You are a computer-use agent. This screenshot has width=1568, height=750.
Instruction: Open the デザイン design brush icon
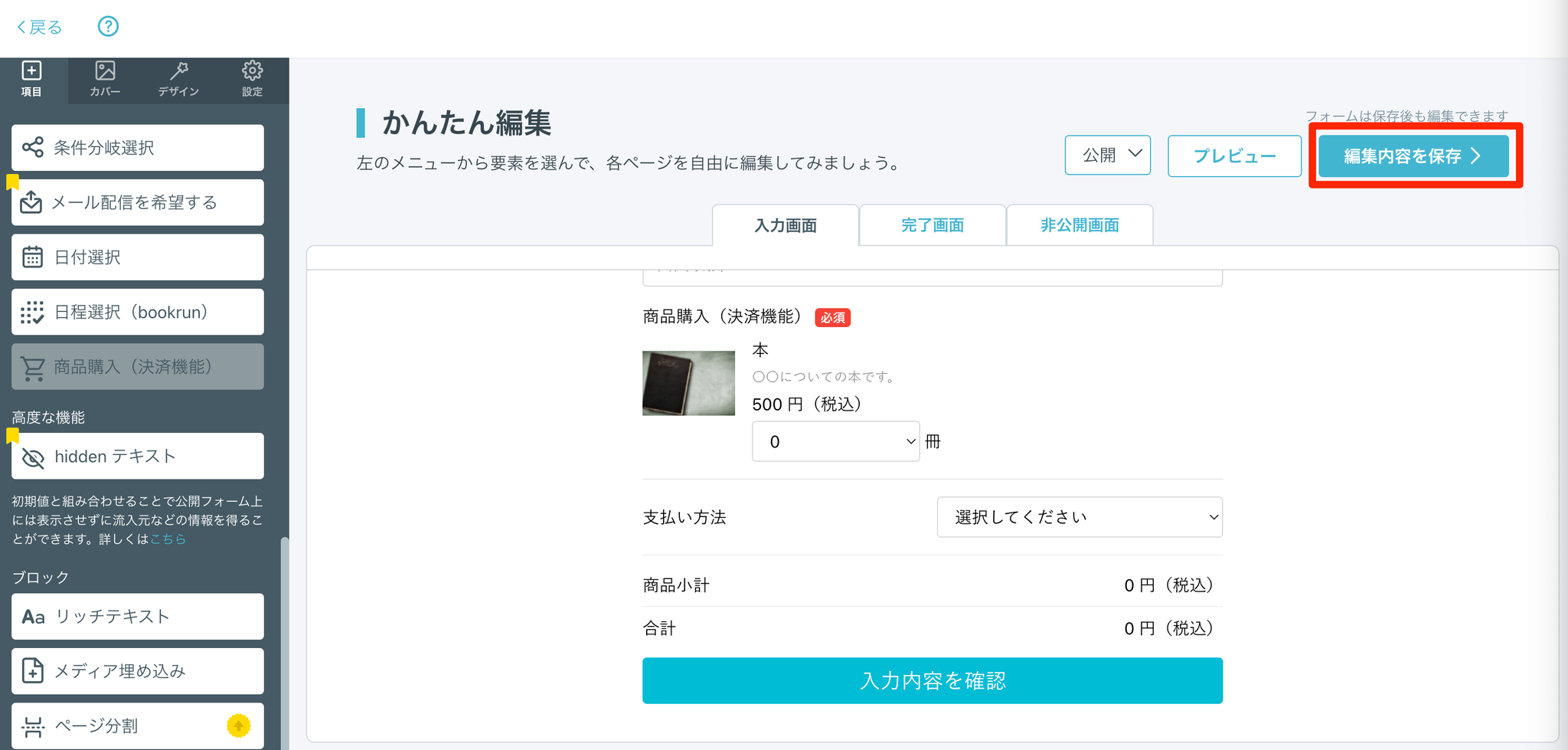[x=178, y=80]
